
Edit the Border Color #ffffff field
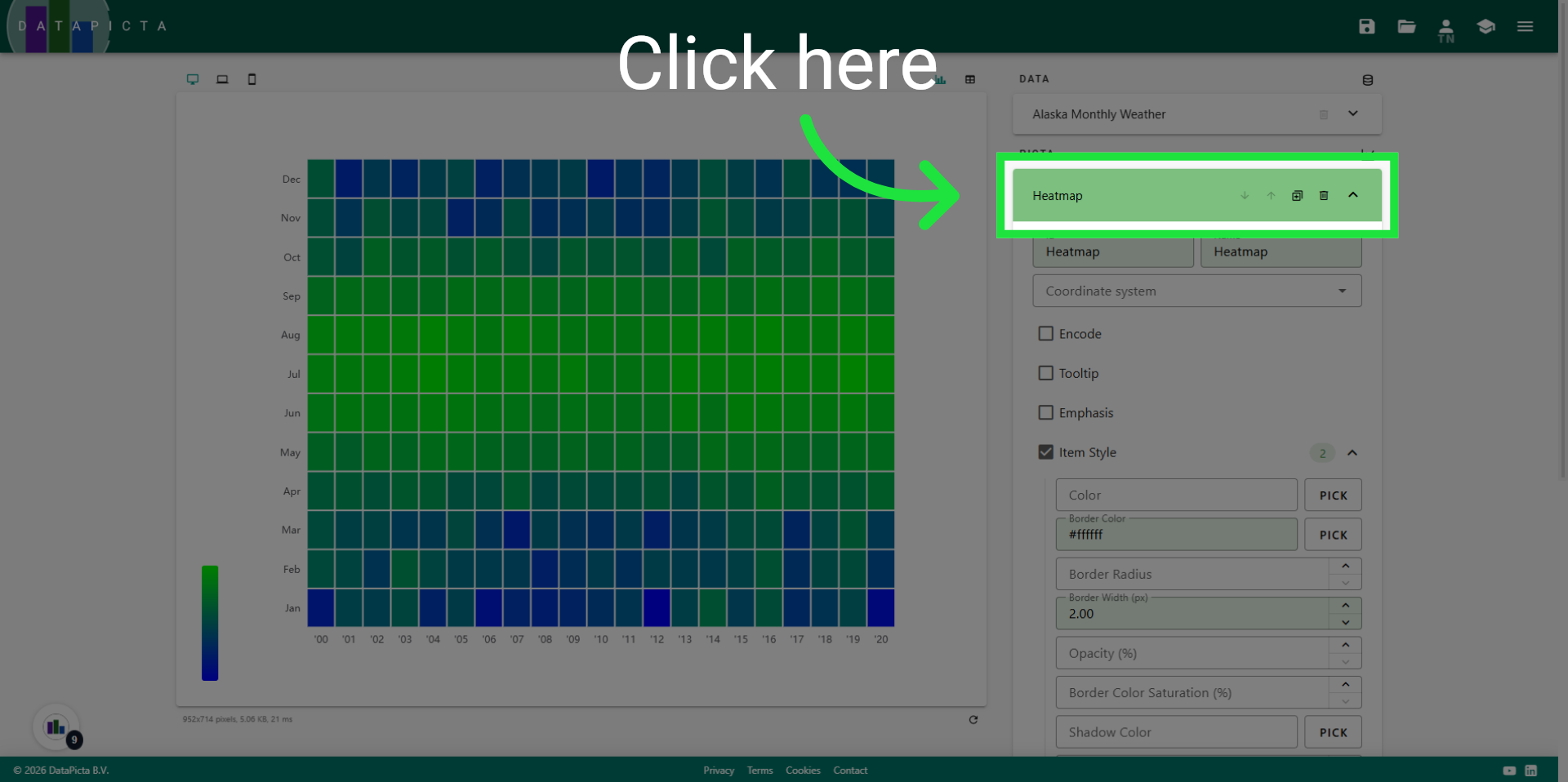(x=1176, y=535)
